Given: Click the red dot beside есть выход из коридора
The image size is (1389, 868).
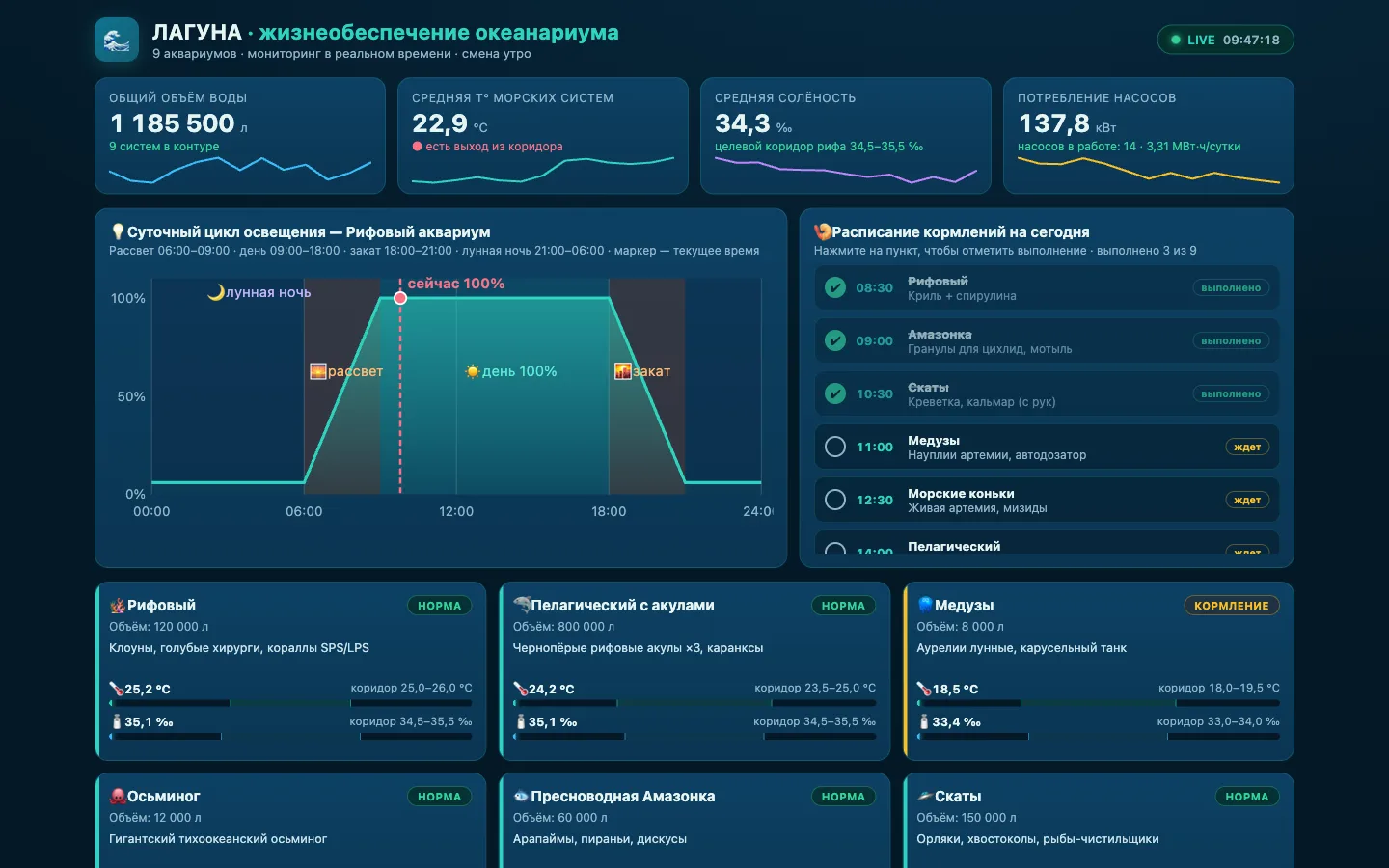Looking at the screenshot, I should 417,147.
